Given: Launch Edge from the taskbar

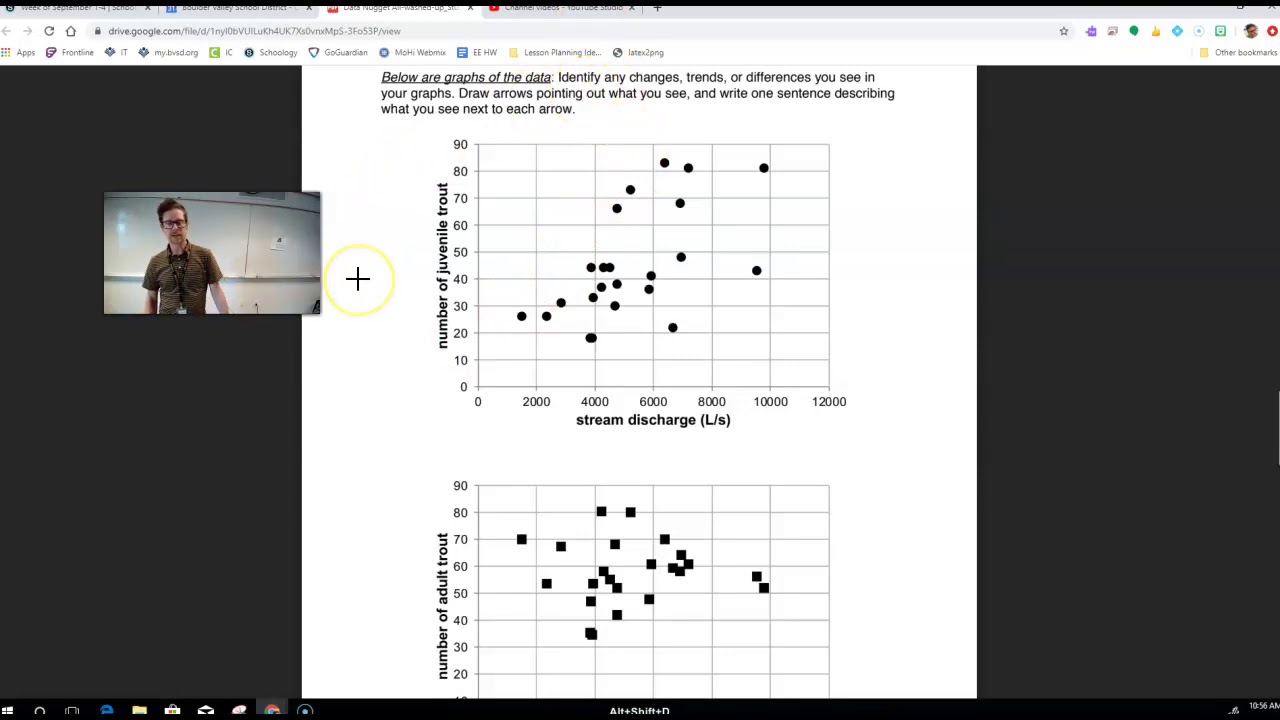Looking at the screenshot, I should (106, 711).
